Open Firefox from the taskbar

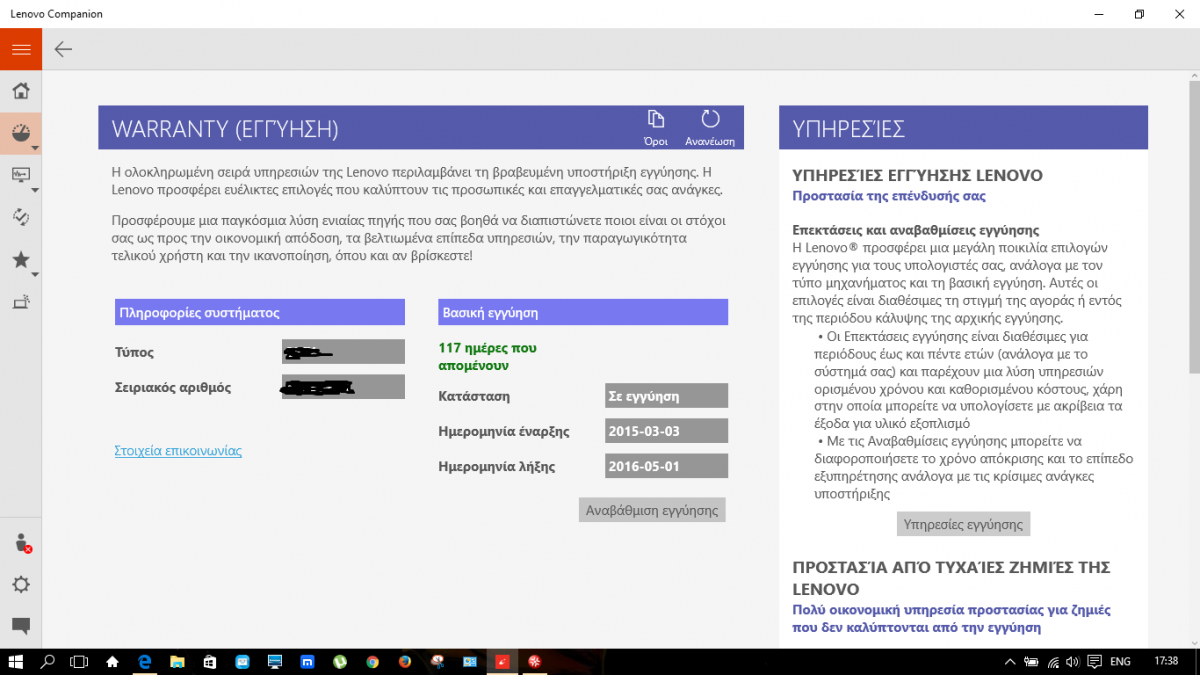[404, 661]
